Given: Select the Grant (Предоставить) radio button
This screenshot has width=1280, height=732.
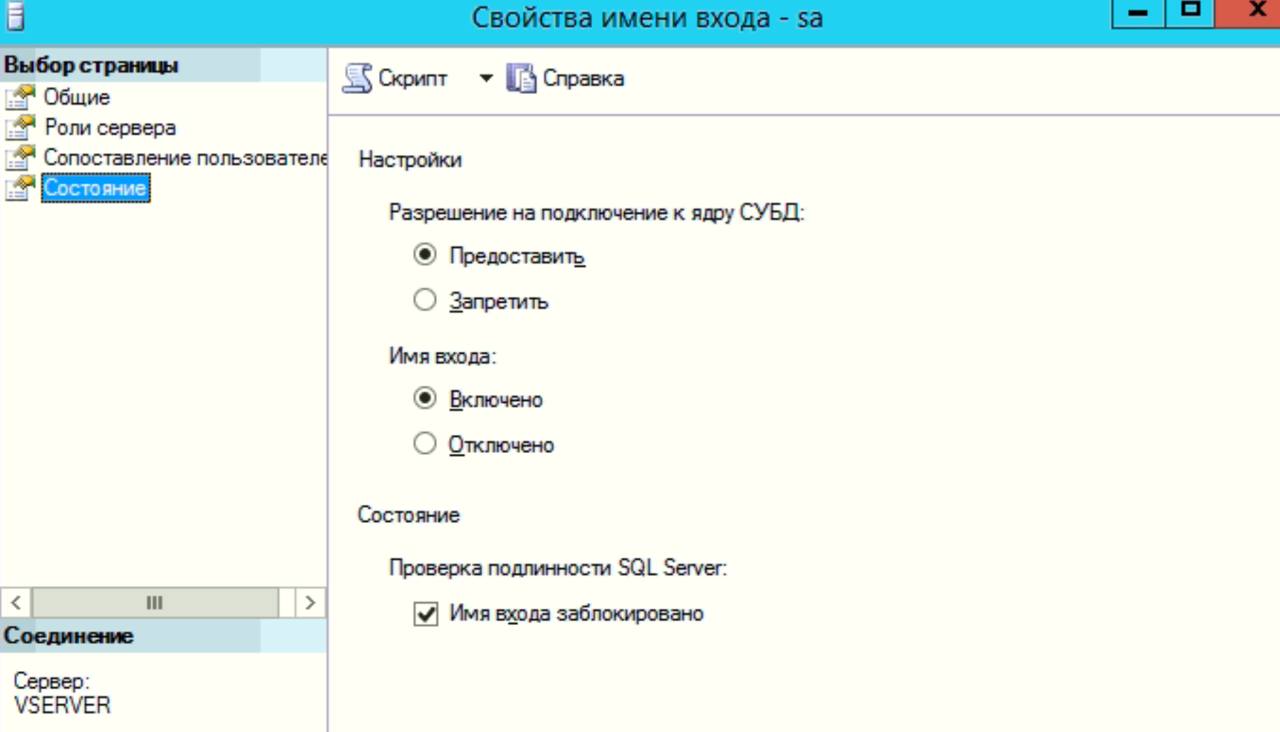Looking at the screenshot, I should coord(425,255).
